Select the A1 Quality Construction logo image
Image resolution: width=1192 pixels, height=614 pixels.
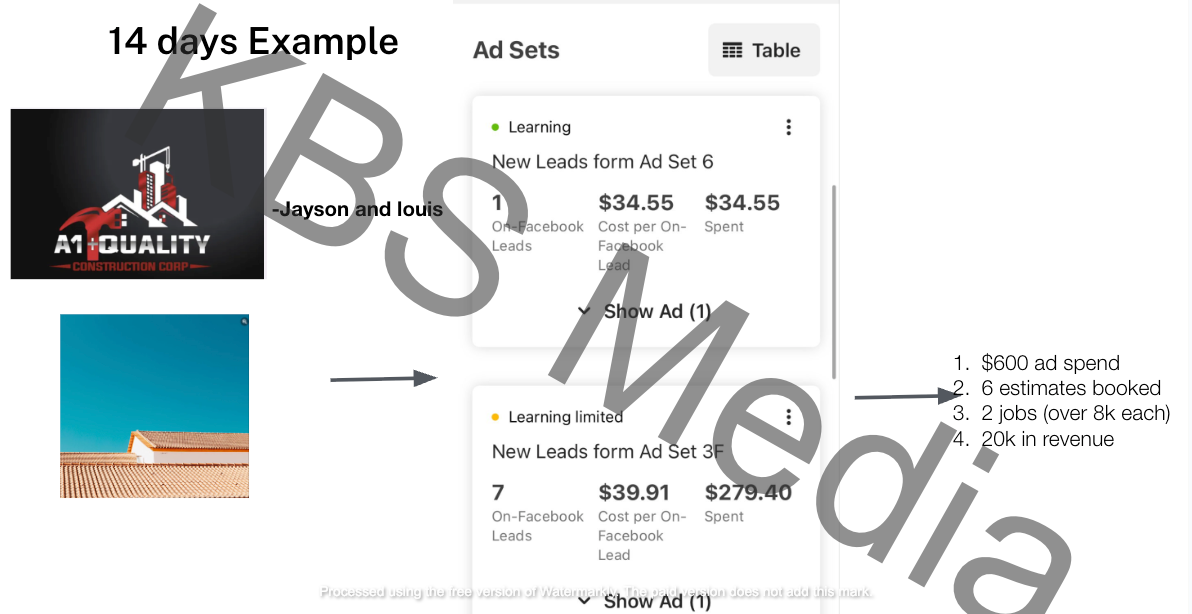[x=137, y=194]
